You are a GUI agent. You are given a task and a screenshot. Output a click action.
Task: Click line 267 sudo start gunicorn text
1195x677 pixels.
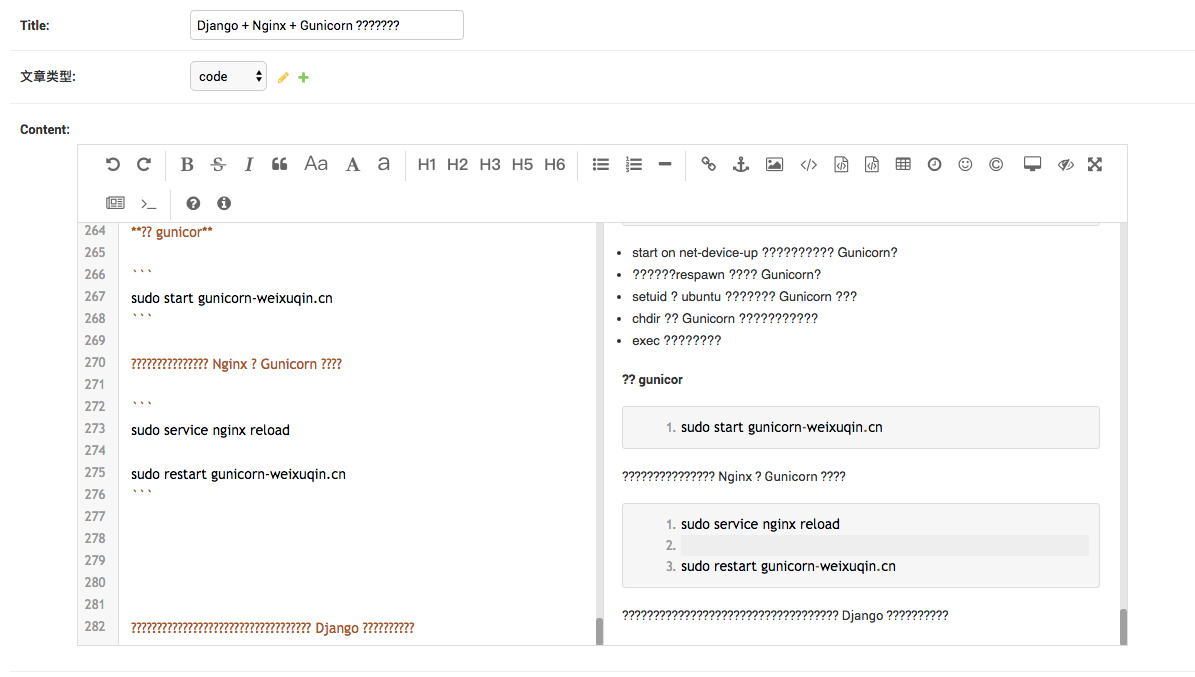click(232, 298)
